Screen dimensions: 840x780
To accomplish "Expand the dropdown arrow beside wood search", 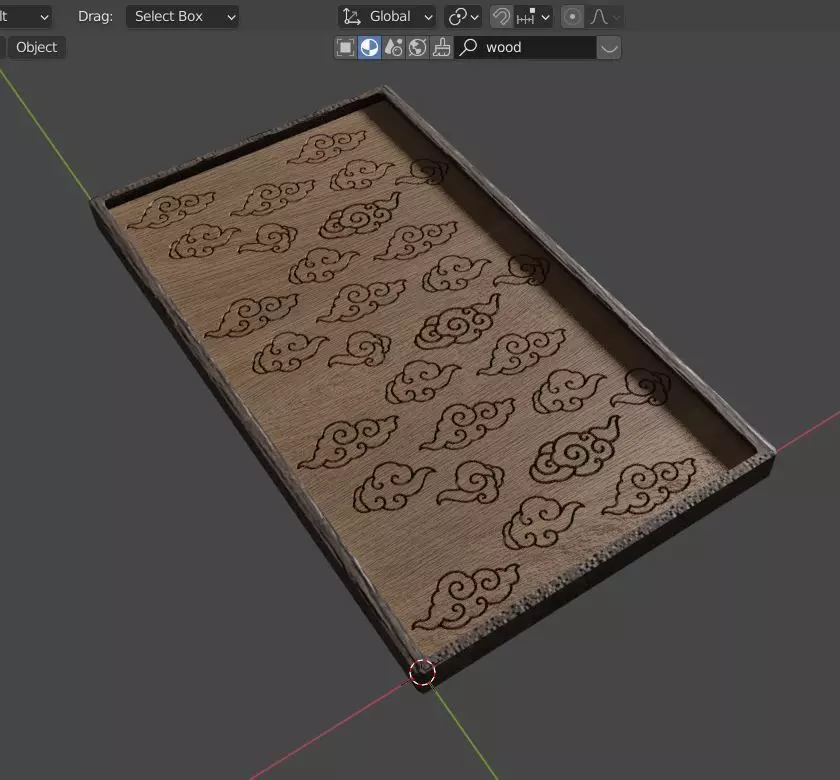I will tap(609, 48).
